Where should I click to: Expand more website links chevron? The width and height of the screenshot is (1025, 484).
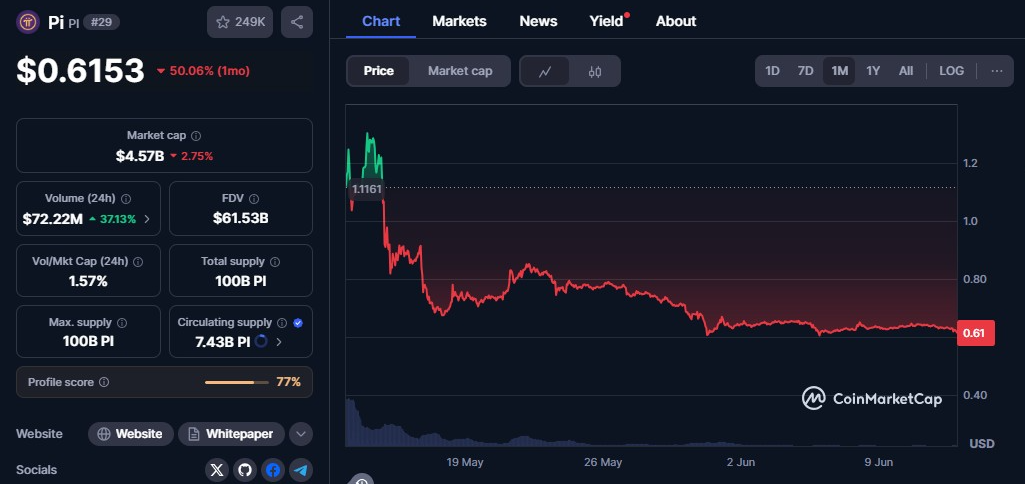pos(301,434)
